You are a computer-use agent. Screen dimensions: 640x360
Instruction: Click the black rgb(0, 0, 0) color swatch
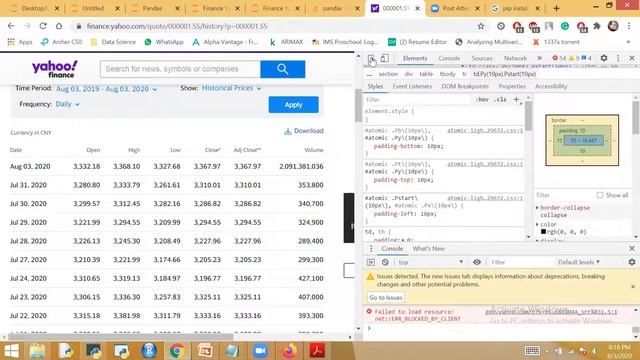click(543, 232)
